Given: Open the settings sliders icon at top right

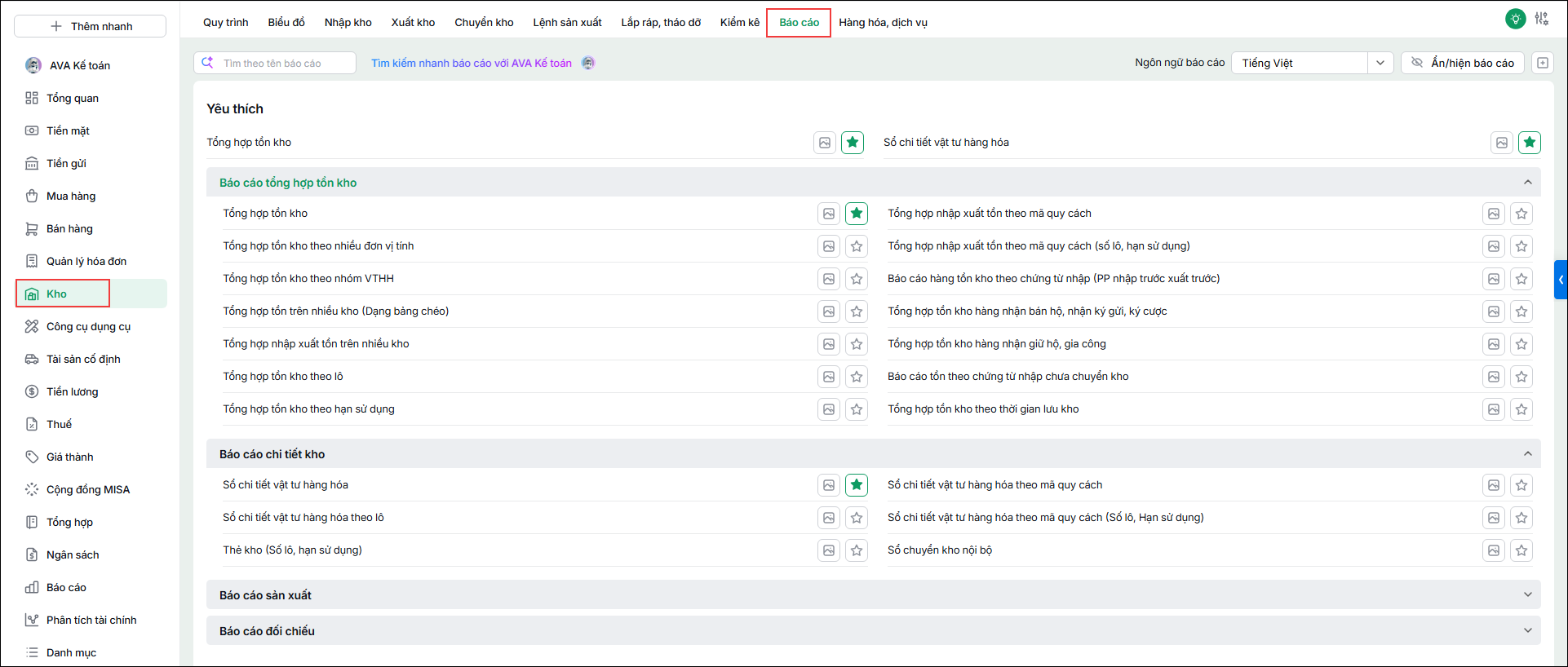Looking at the screenshot, I should click(x=1541, y=19).
